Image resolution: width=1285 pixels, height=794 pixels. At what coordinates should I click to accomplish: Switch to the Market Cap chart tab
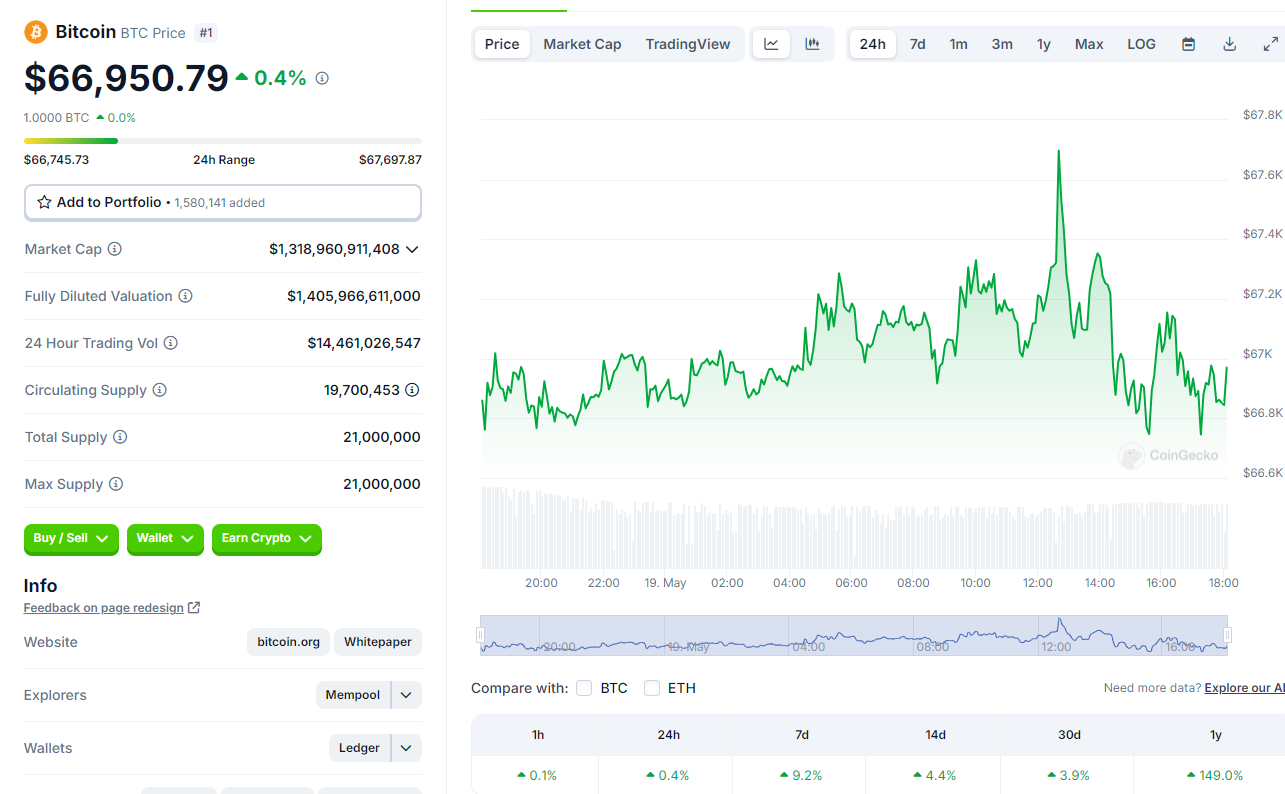(x=582, y=44)
